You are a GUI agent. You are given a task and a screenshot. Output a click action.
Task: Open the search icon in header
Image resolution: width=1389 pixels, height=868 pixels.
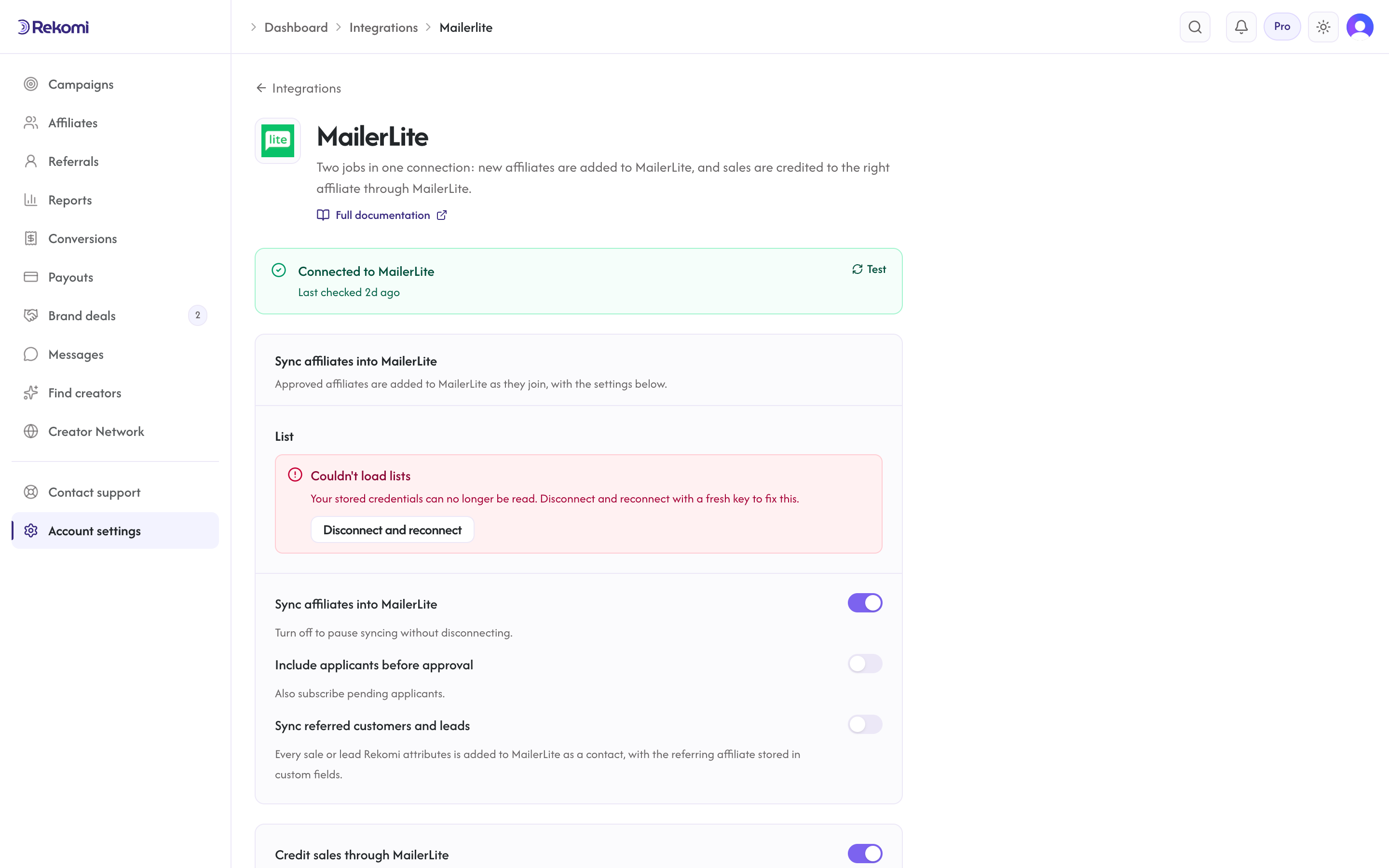(1195, 27)
